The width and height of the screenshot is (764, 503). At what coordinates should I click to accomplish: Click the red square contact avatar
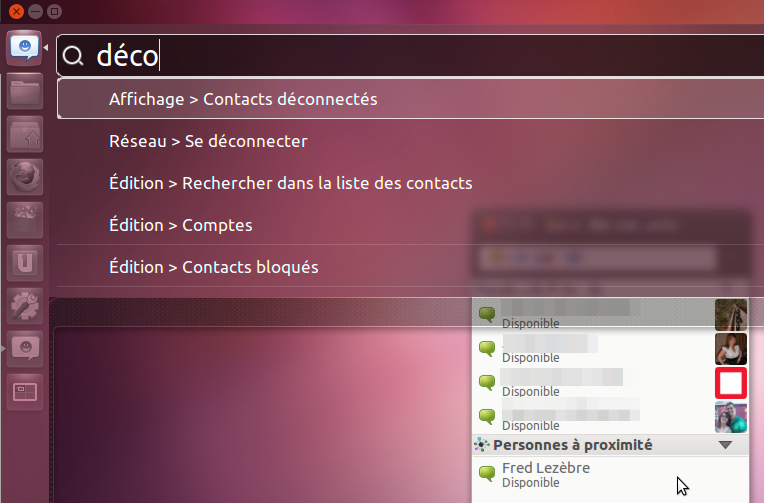tap(731, 383)
